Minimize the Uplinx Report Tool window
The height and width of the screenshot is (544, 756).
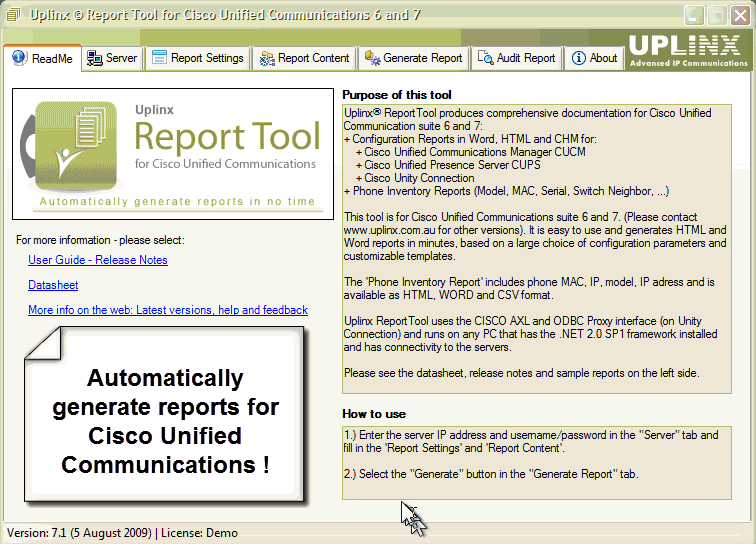(694, 15)
